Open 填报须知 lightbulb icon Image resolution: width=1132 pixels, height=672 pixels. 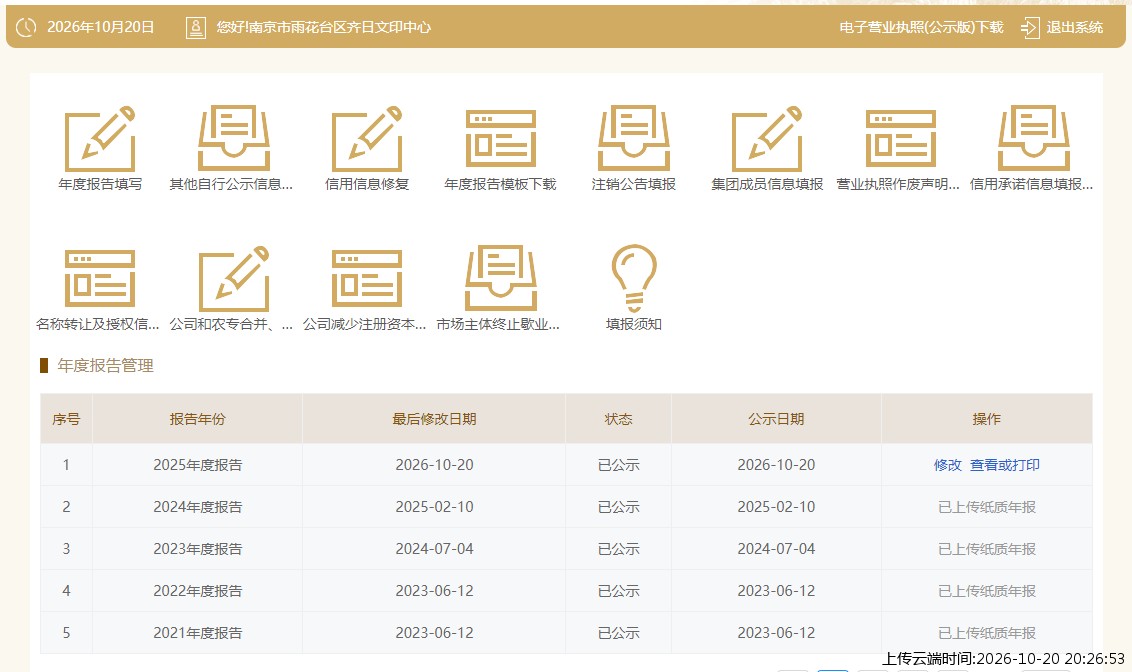(634, 279)
